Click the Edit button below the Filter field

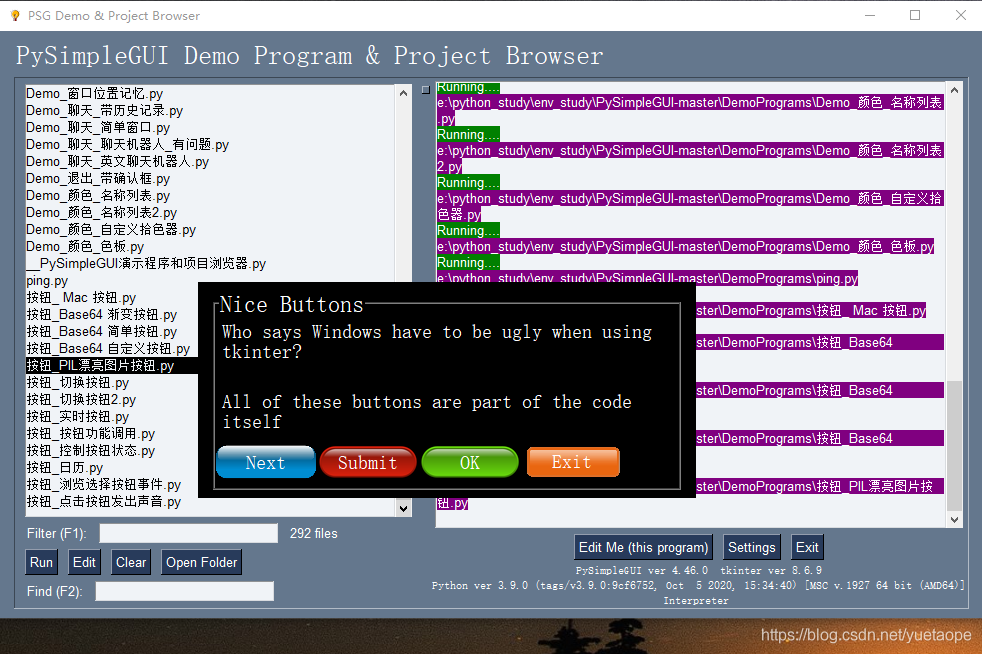[84, 563]
